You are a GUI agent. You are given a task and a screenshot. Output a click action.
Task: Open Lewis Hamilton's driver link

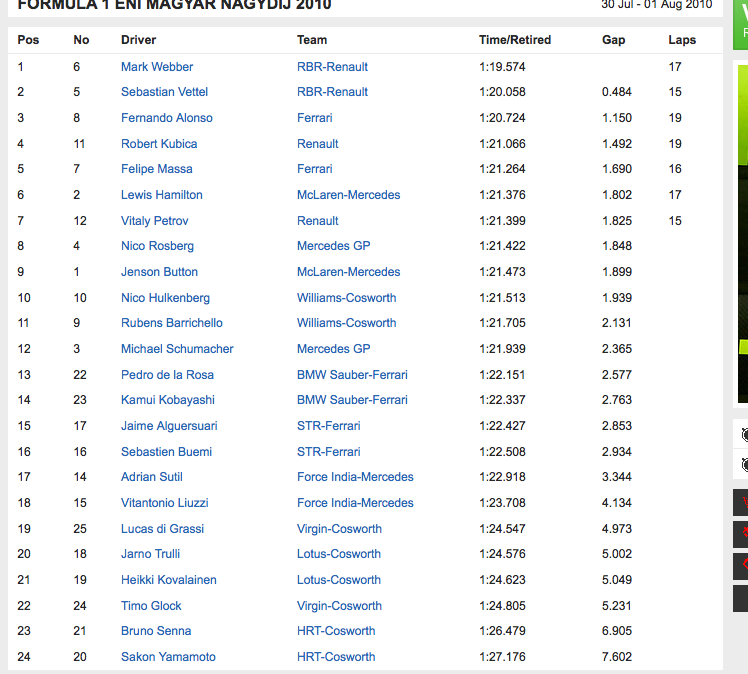click(161, 195)
